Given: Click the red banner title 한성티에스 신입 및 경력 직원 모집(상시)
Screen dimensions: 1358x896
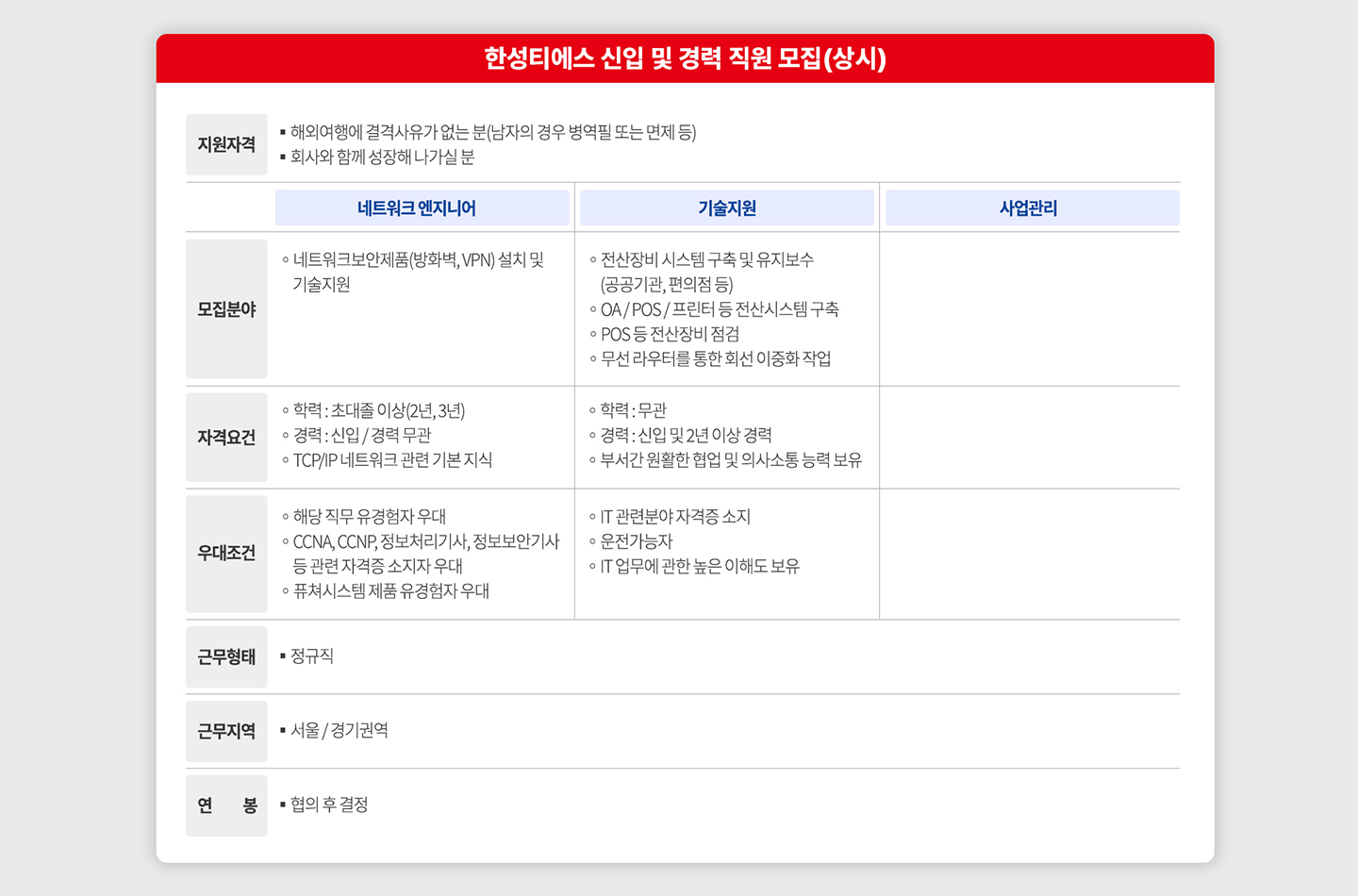Looking at the screenshot, I should pos(686,58).
